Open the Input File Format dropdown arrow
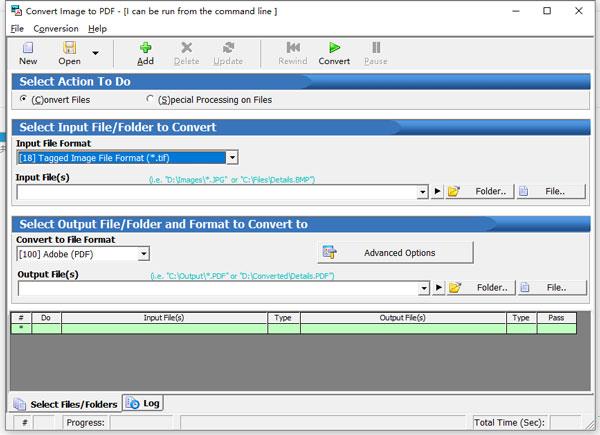Viewport: 600px width, 435px height. point(232,157)
